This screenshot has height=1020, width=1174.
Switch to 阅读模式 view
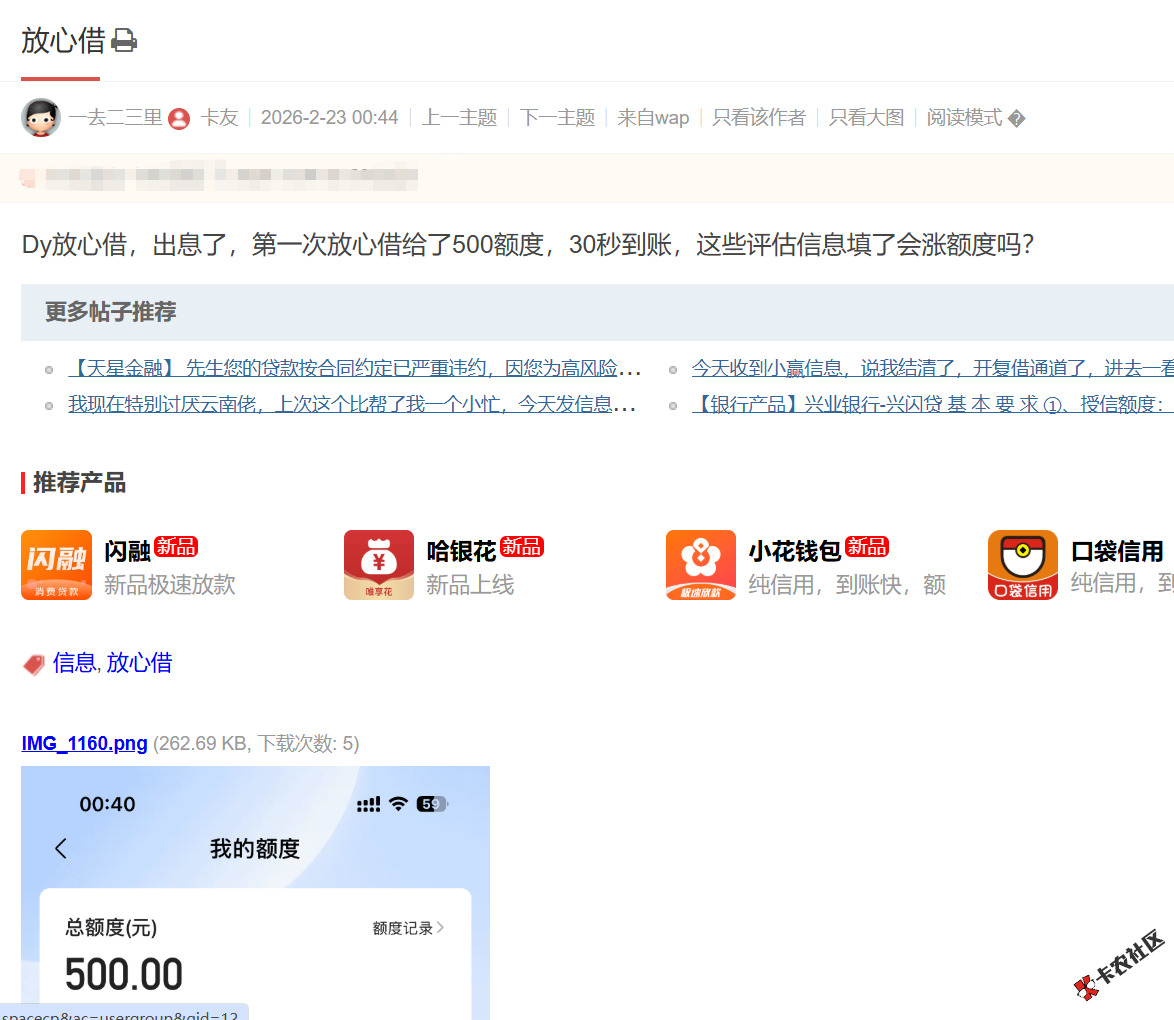[967, 117]
